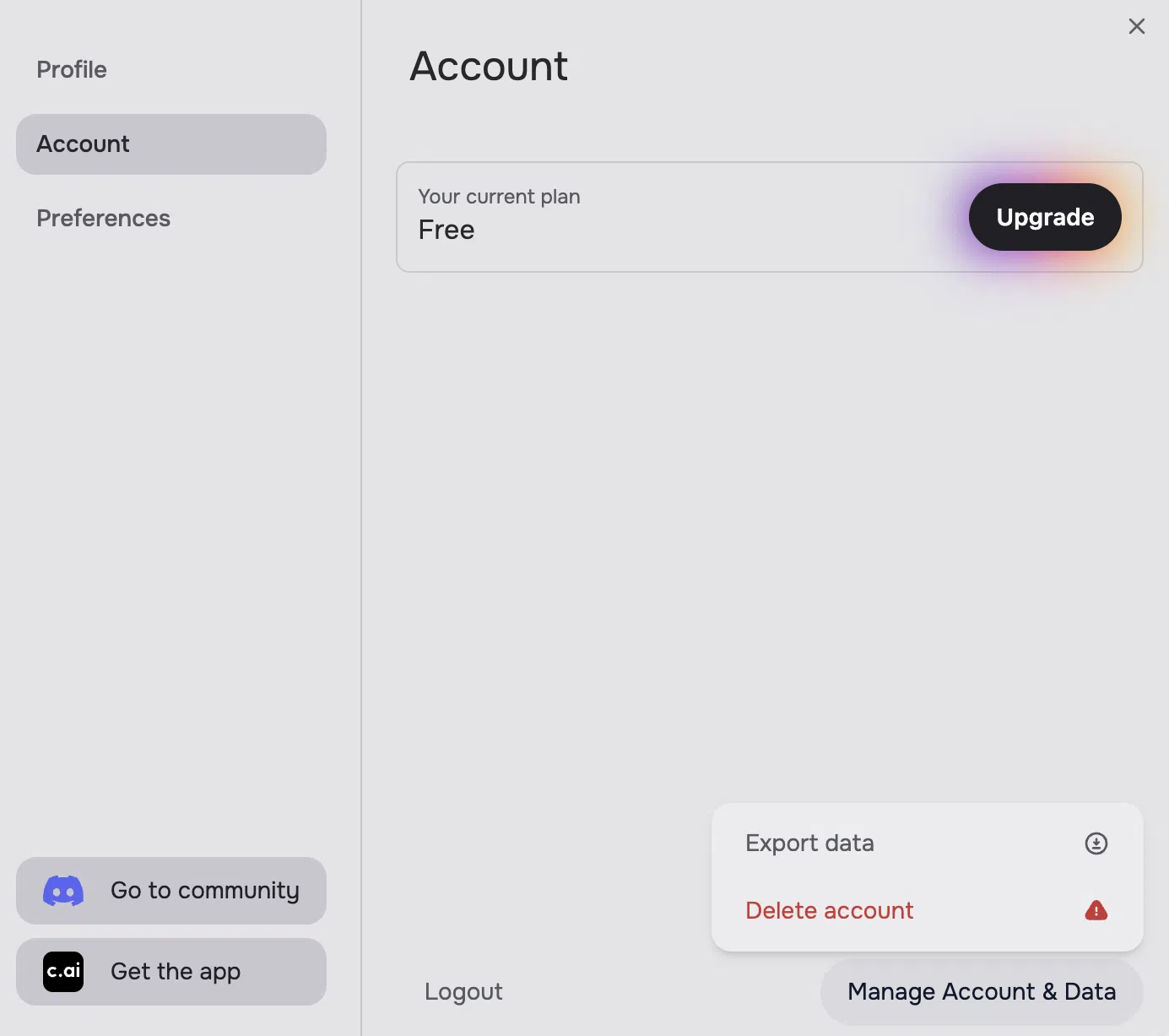The height and width of the screenshot is (1036, 1169).
Task: Click the c.ai app logo icon
Action: click(x=63, y=972)
